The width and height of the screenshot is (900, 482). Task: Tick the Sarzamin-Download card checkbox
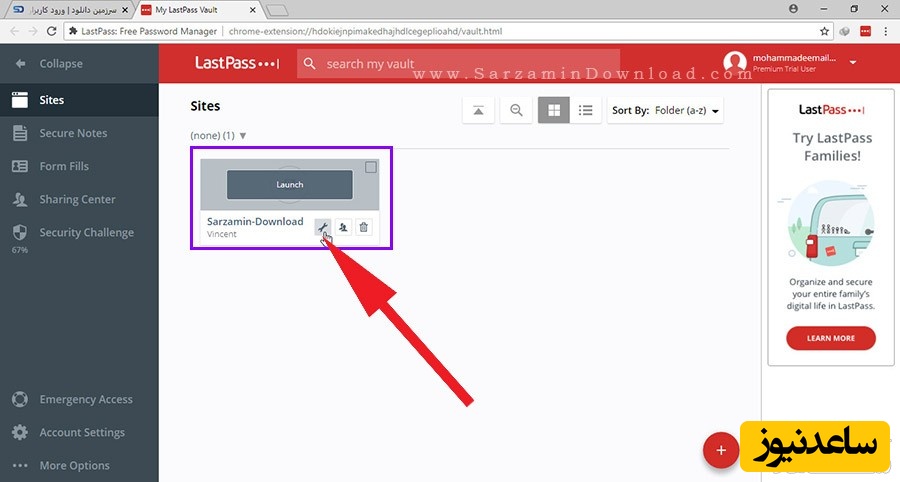coord(371,167)
